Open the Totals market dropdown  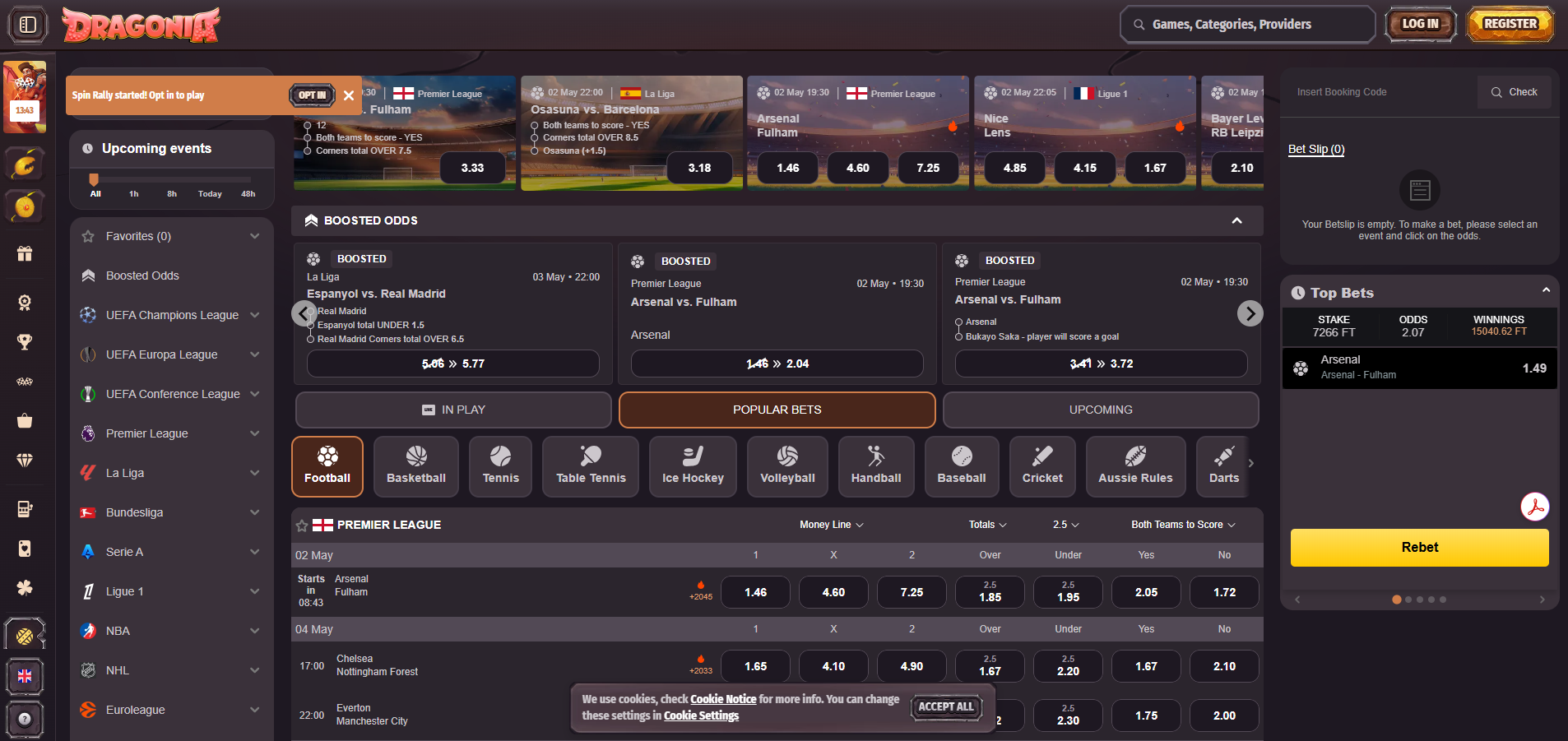pyautogui.click(x=987, y=525)
